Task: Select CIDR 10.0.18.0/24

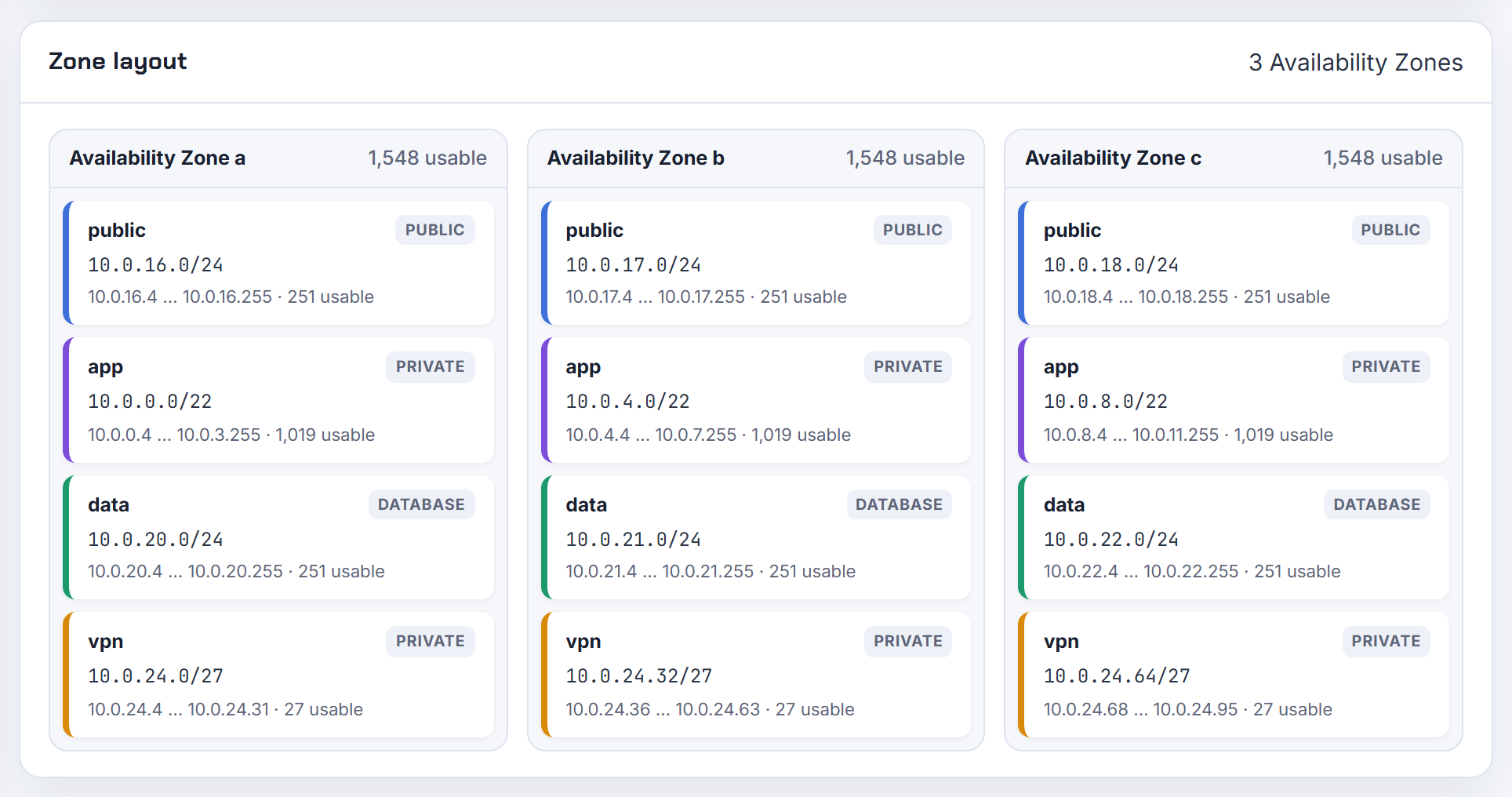Action: pos(1111,265)
